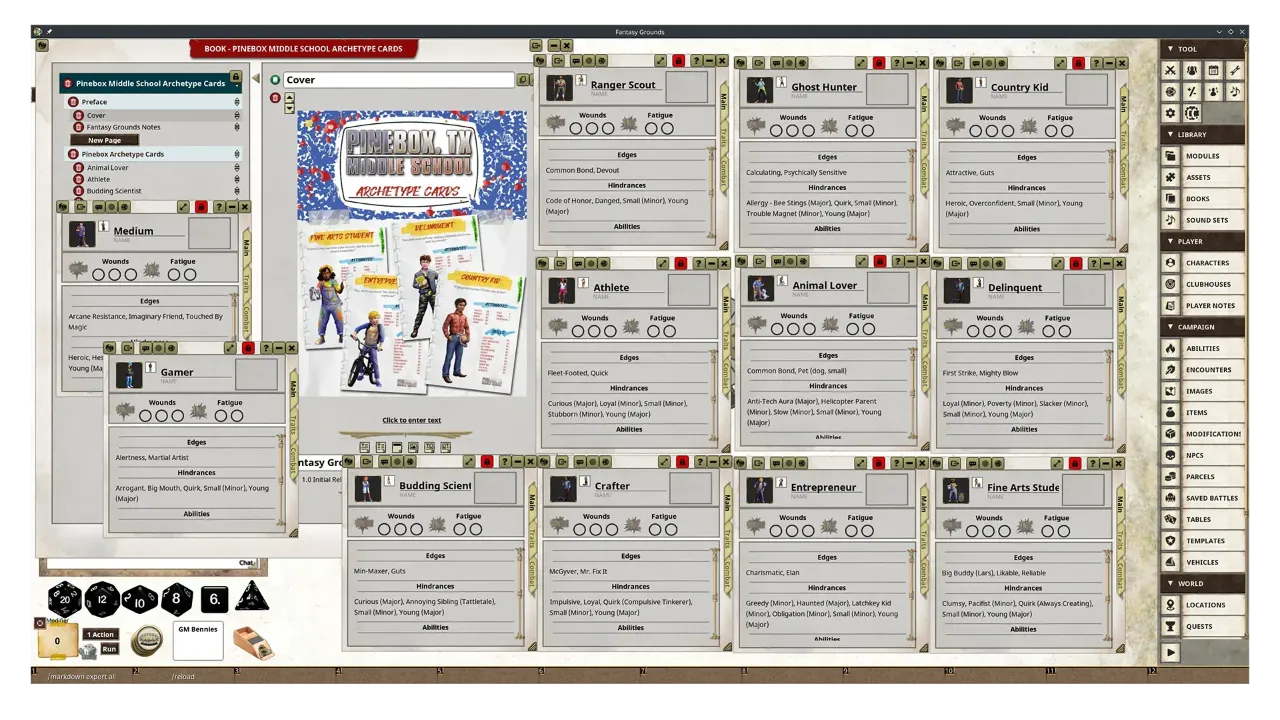Screen dimensions: 1280x720
Task: Open Encounters list
Action: tap(1204, 369)
